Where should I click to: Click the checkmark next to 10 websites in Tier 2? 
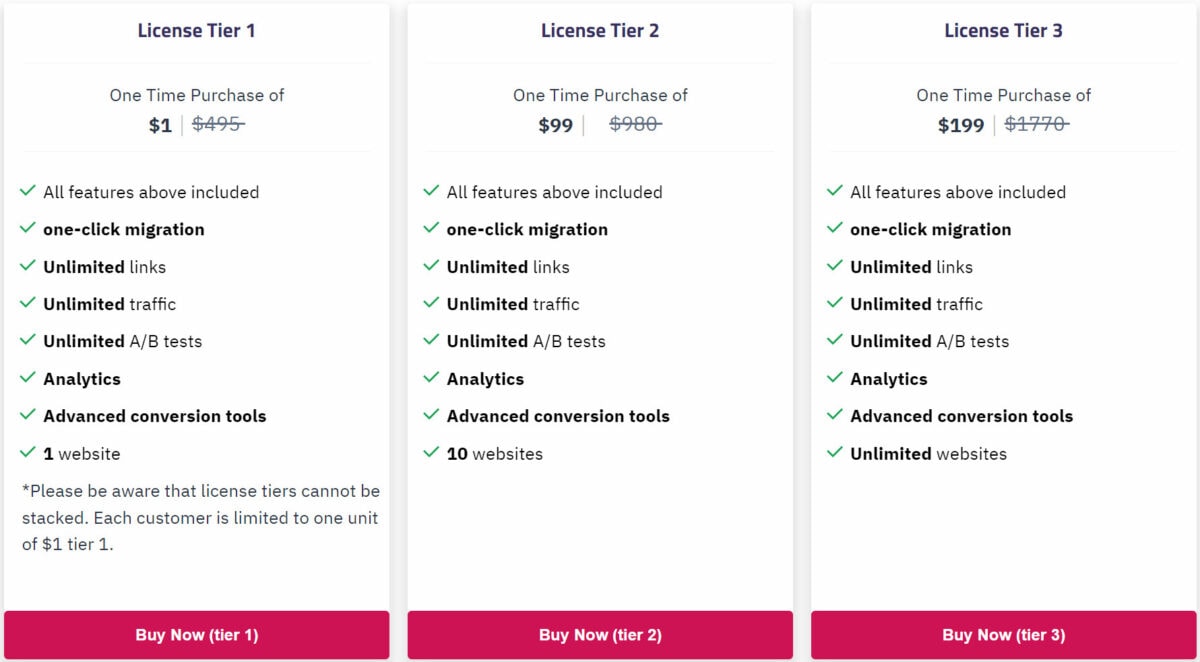pyautogui.click(x=431, y=453)
